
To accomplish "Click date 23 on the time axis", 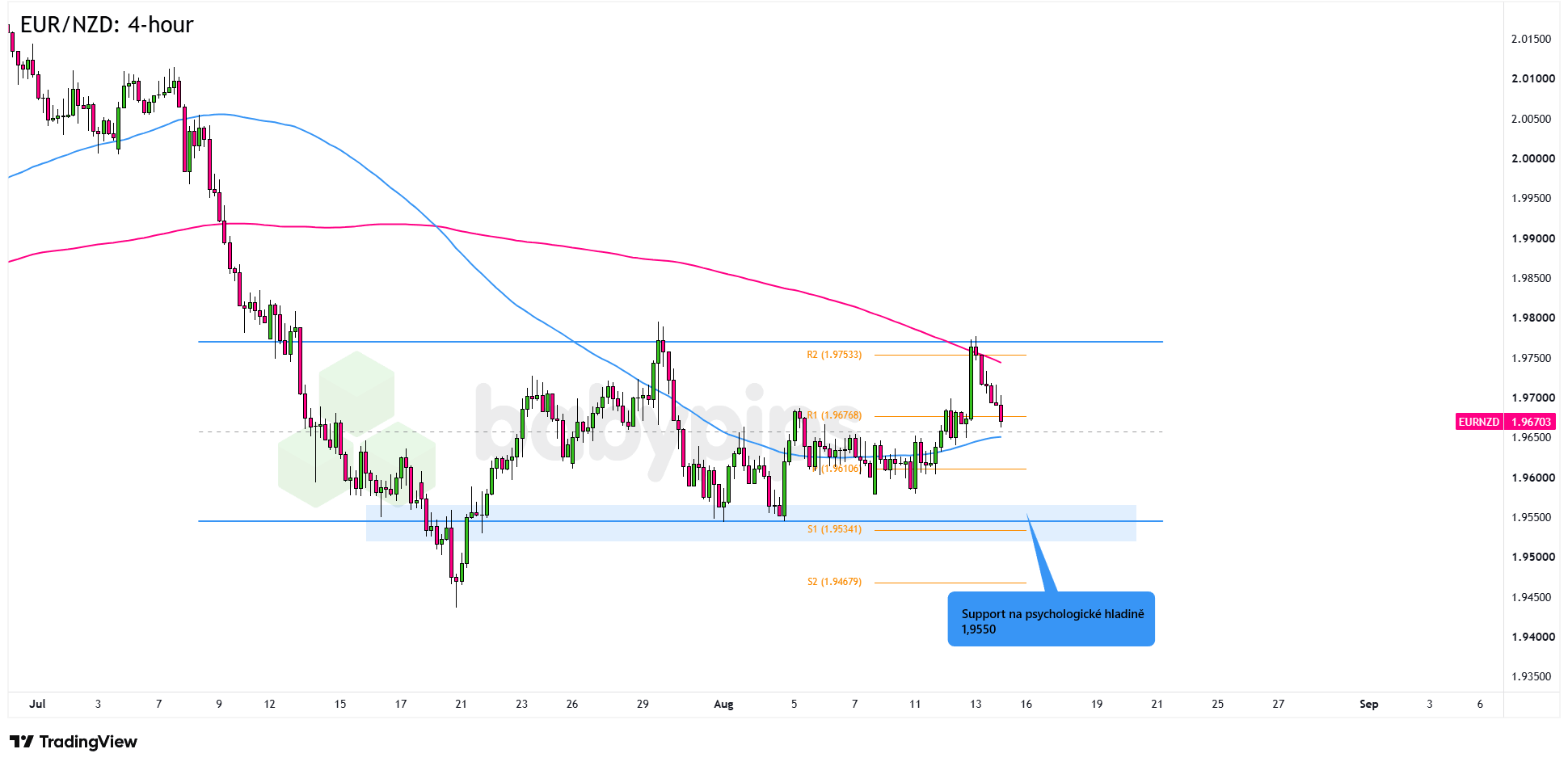I will coord(521,704).
